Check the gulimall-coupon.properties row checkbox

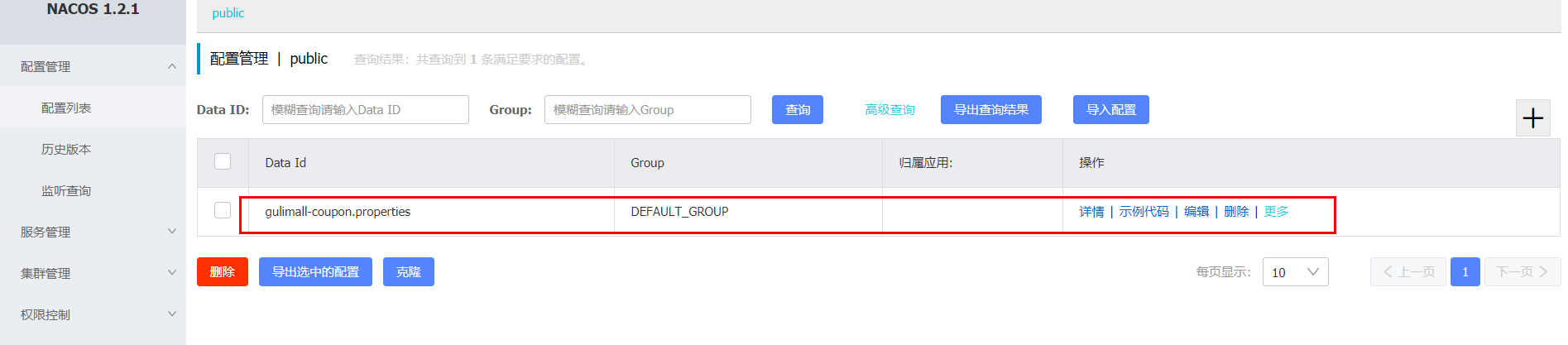pyautogui.click(x=223, y=210)
